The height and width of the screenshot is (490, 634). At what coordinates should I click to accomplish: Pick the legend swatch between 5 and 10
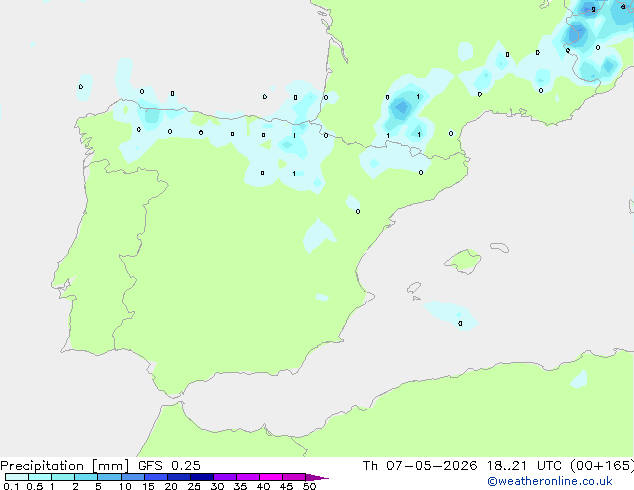(110, 477)
